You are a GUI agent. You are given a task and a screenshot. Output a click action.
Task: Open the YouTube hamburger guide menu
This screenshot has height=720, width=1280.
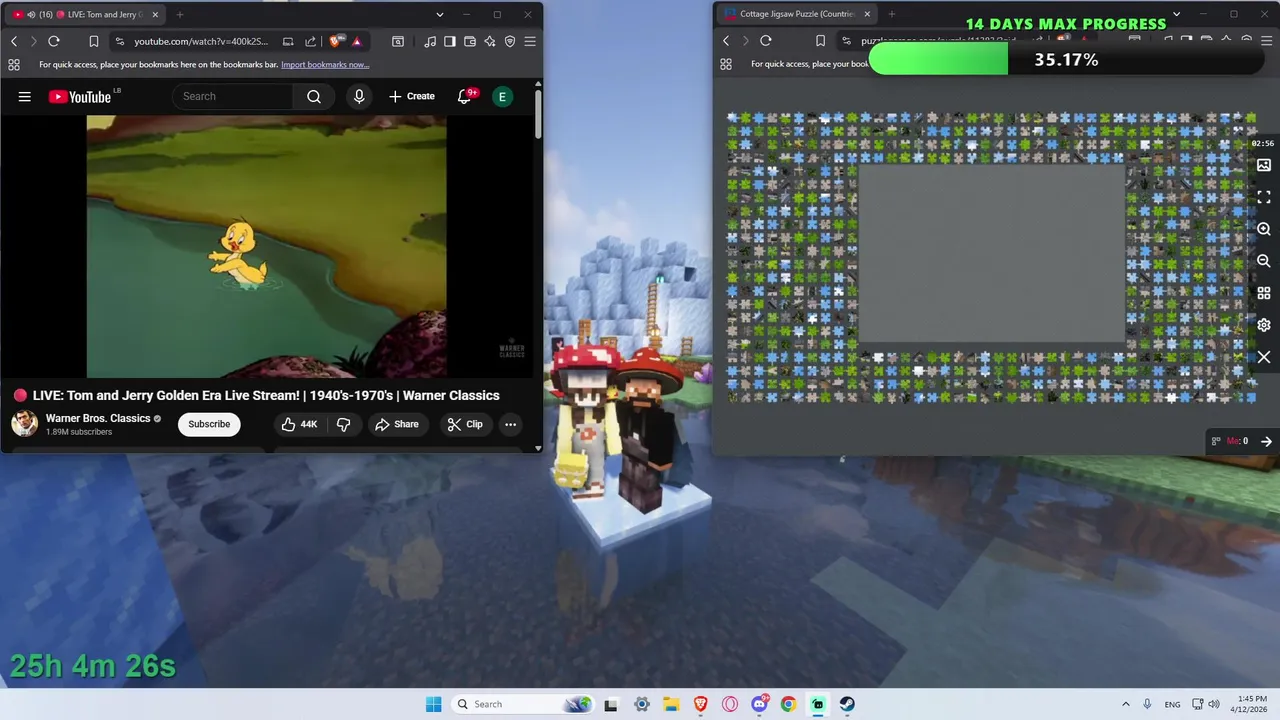(x=25, y=97)
